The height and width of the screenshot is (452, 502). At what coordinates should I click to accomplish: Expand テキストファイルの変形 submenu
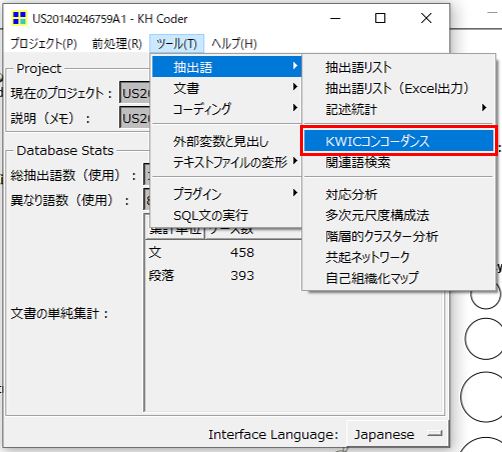pyautogui.click(x=227, y=162)
